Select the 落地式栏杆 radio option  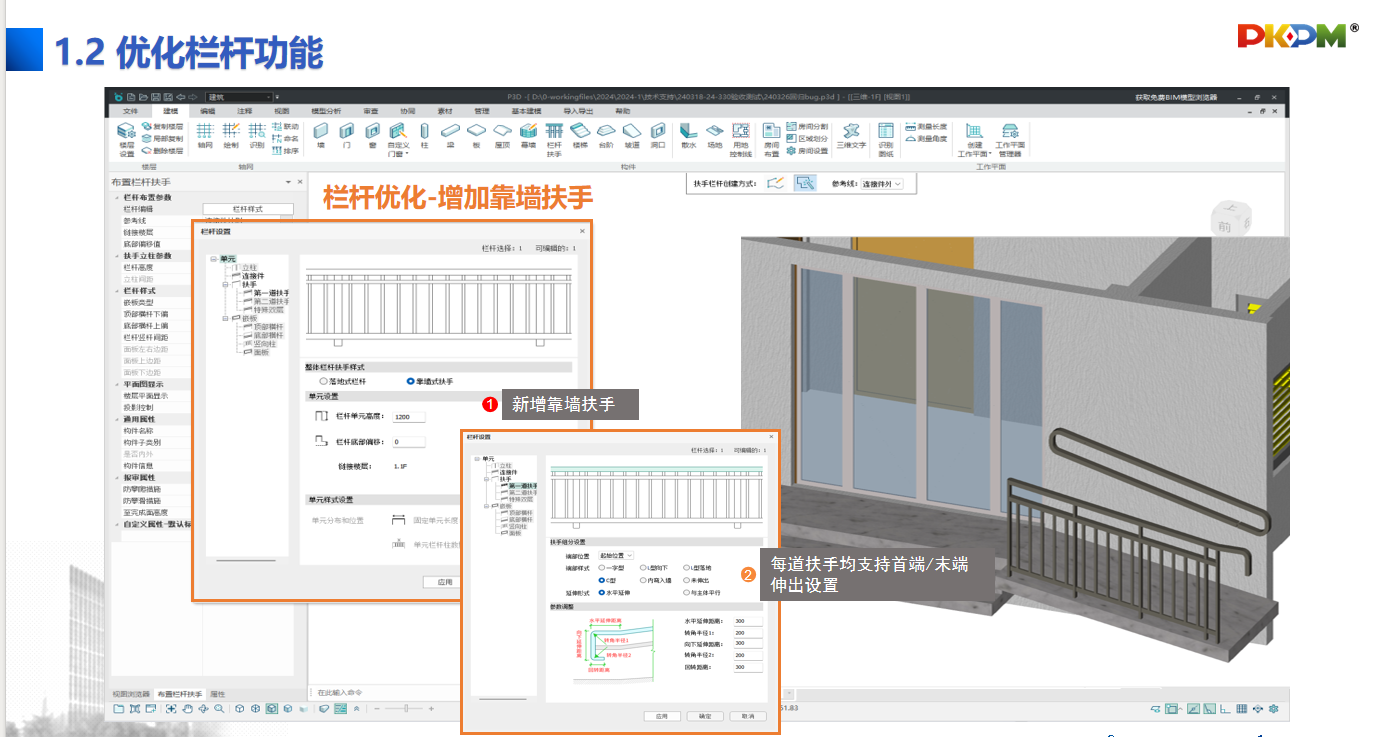coord(323,381)
